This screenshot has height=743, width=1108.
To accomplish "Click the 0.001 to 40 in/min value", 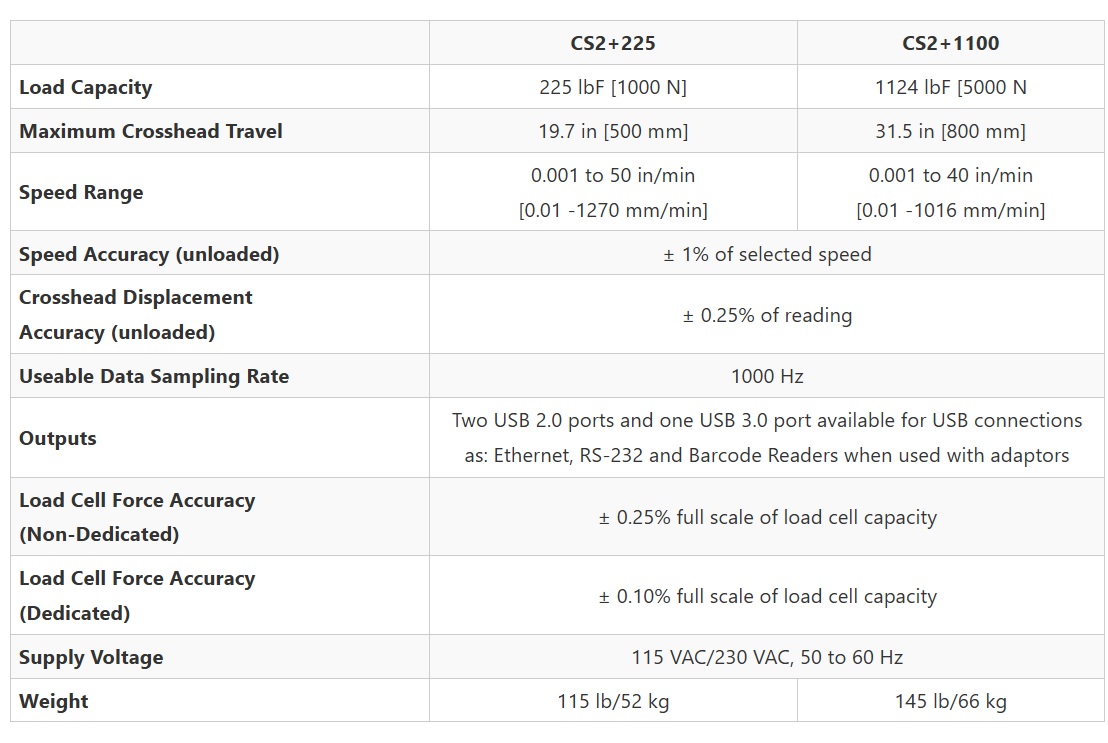I will (950, 176).
